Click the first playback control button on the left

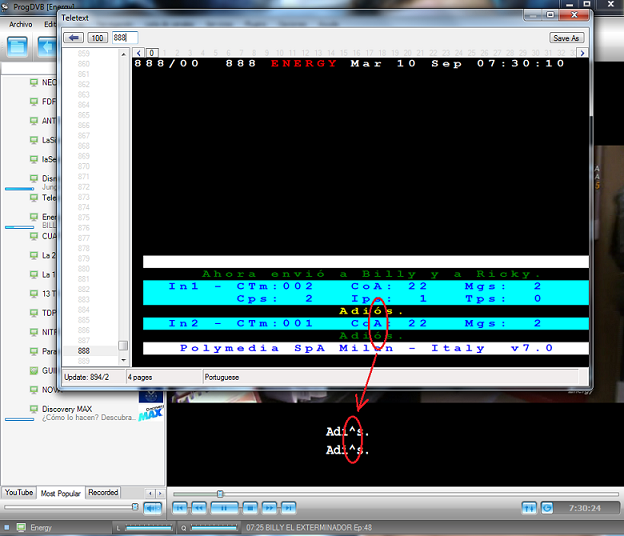(x=181, y=508)
